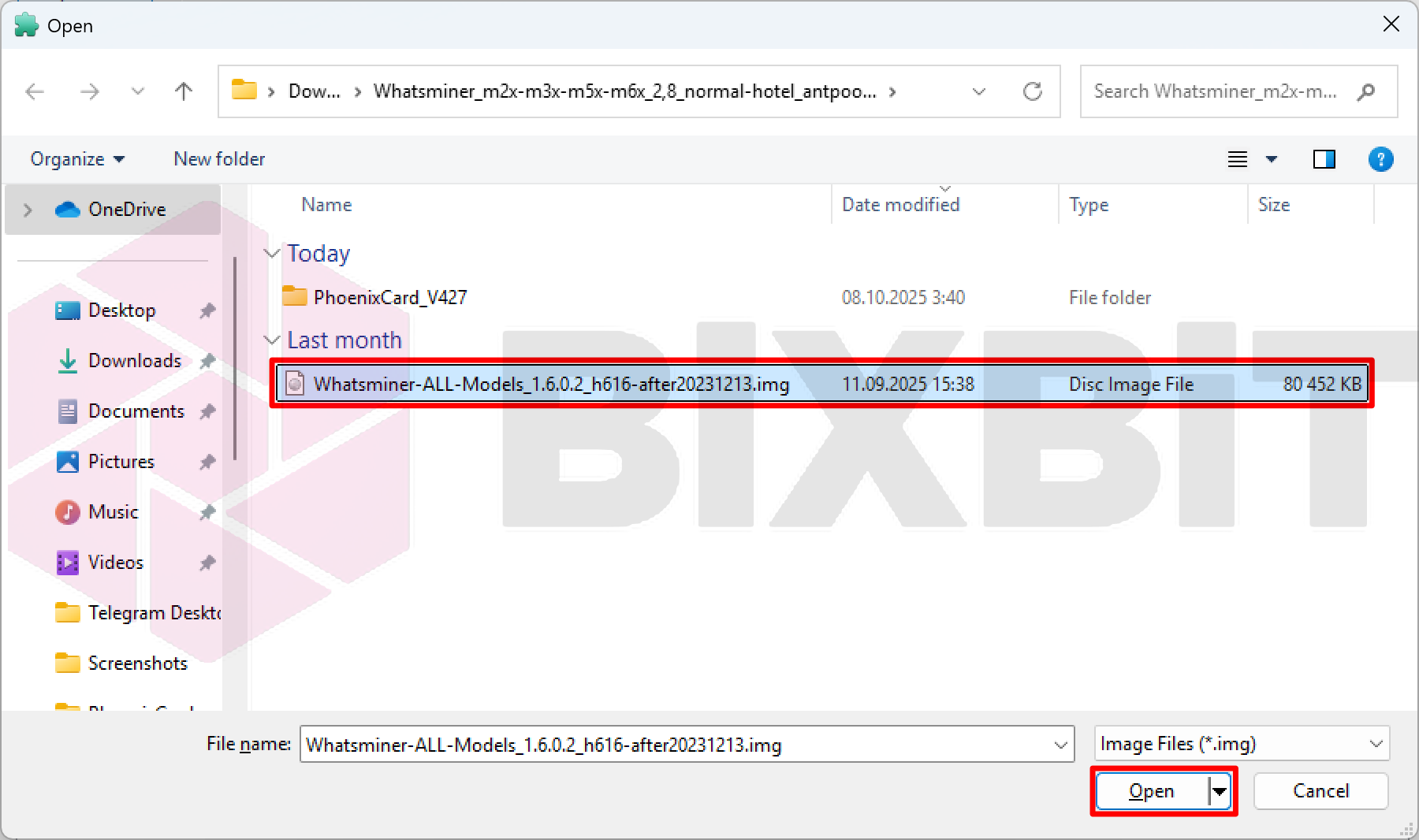
Task: Close the Open dialog window
Action: point(1391,24)
